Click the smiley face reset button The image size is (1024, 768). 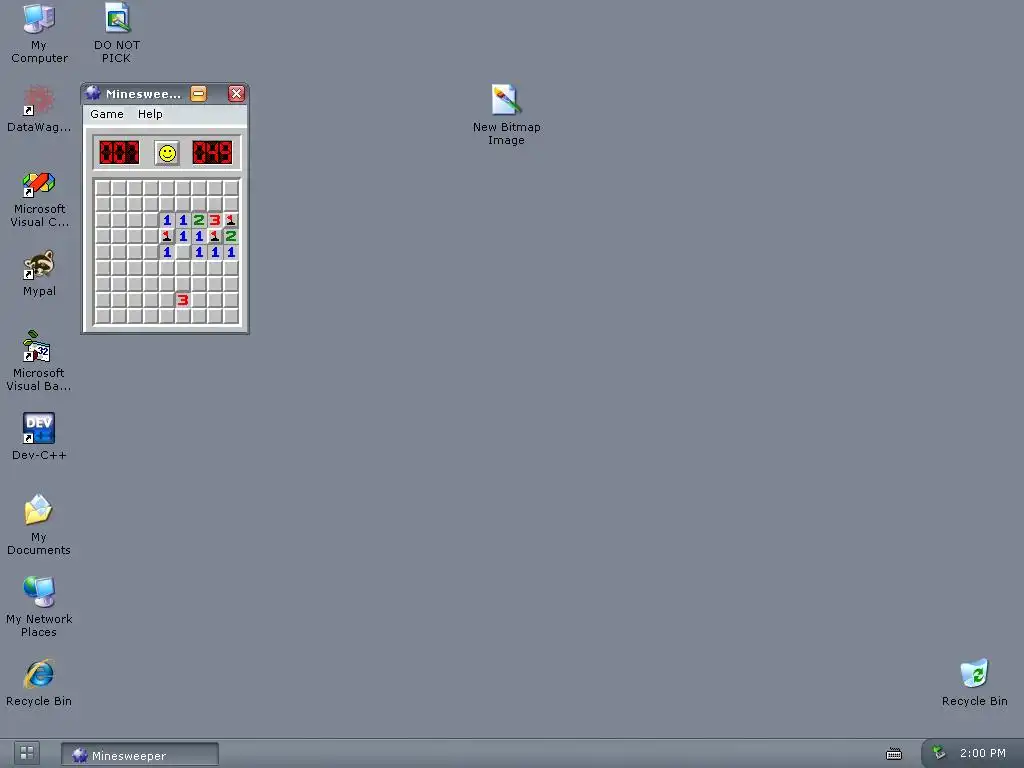[x=167, y=153]
